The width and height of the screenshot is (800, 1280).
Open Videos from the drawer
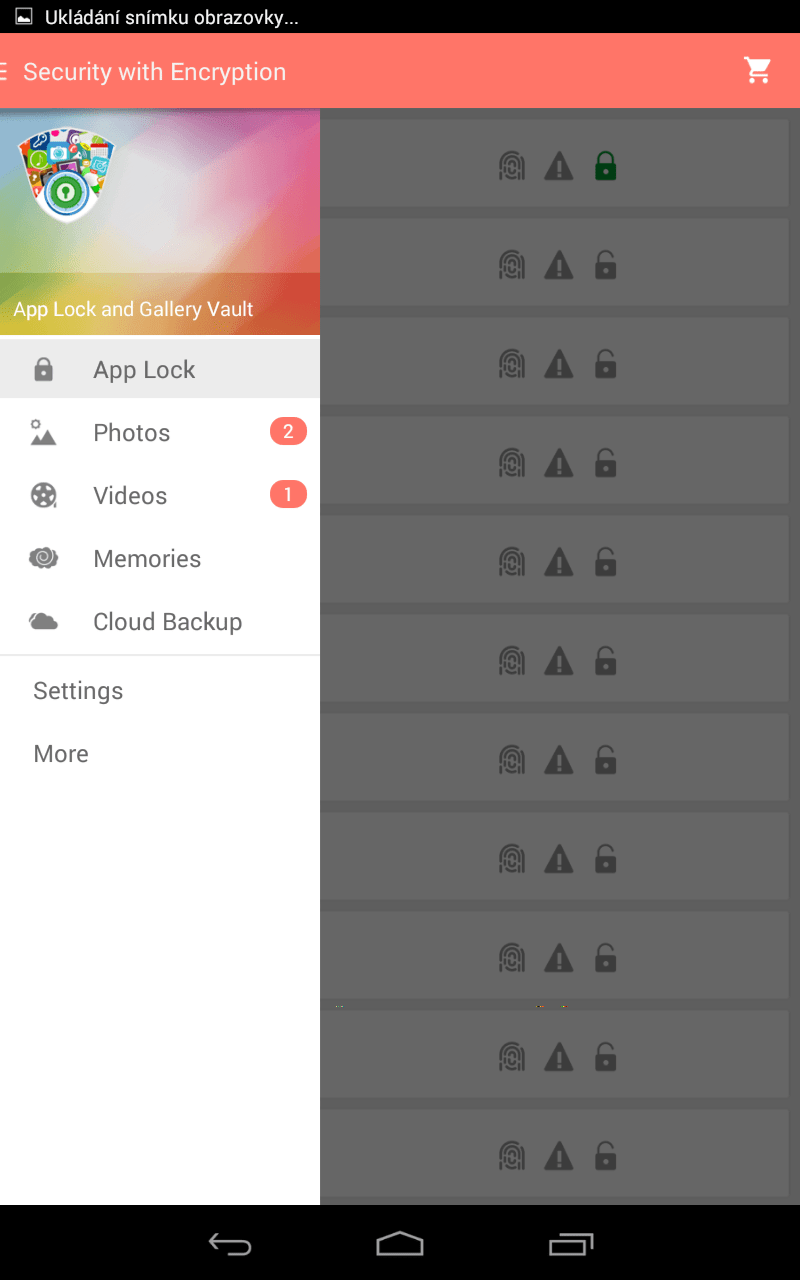[160, 495]
